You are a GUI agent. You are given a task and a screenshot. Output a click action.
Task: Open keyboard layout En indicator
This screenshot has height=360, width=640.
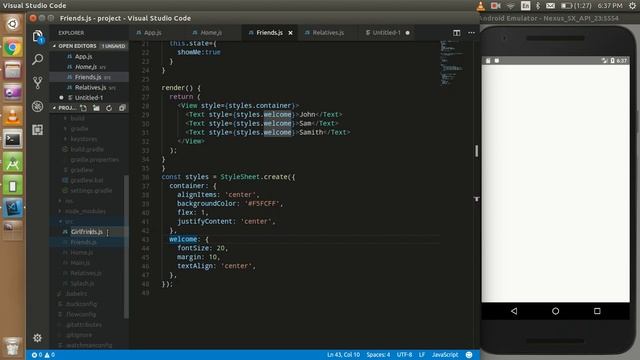pos(525,6)
